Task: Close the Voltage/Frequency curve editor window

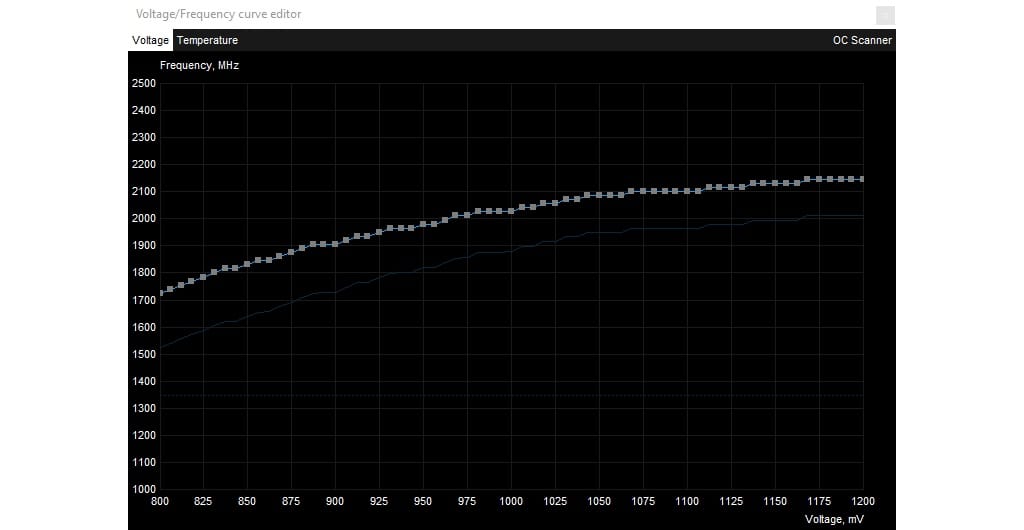Action: click(x=886, y=15)
